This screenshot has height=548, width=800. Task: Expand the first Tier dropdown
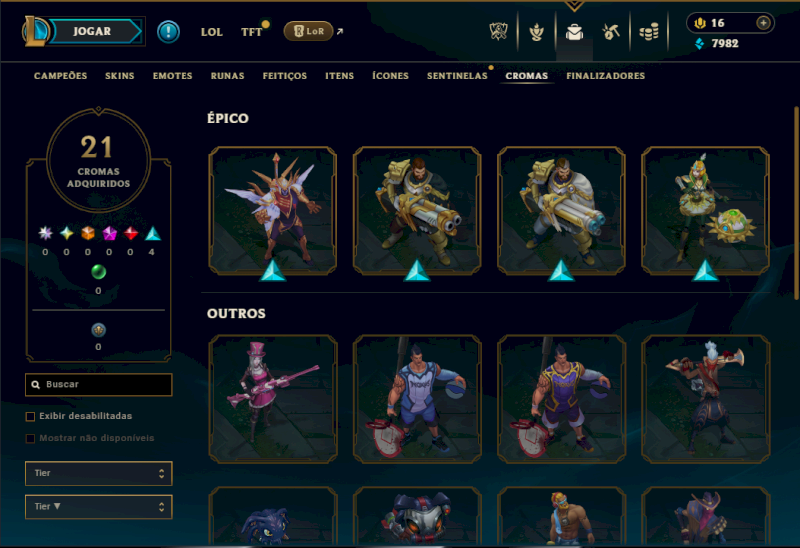(x=98, y=474)
